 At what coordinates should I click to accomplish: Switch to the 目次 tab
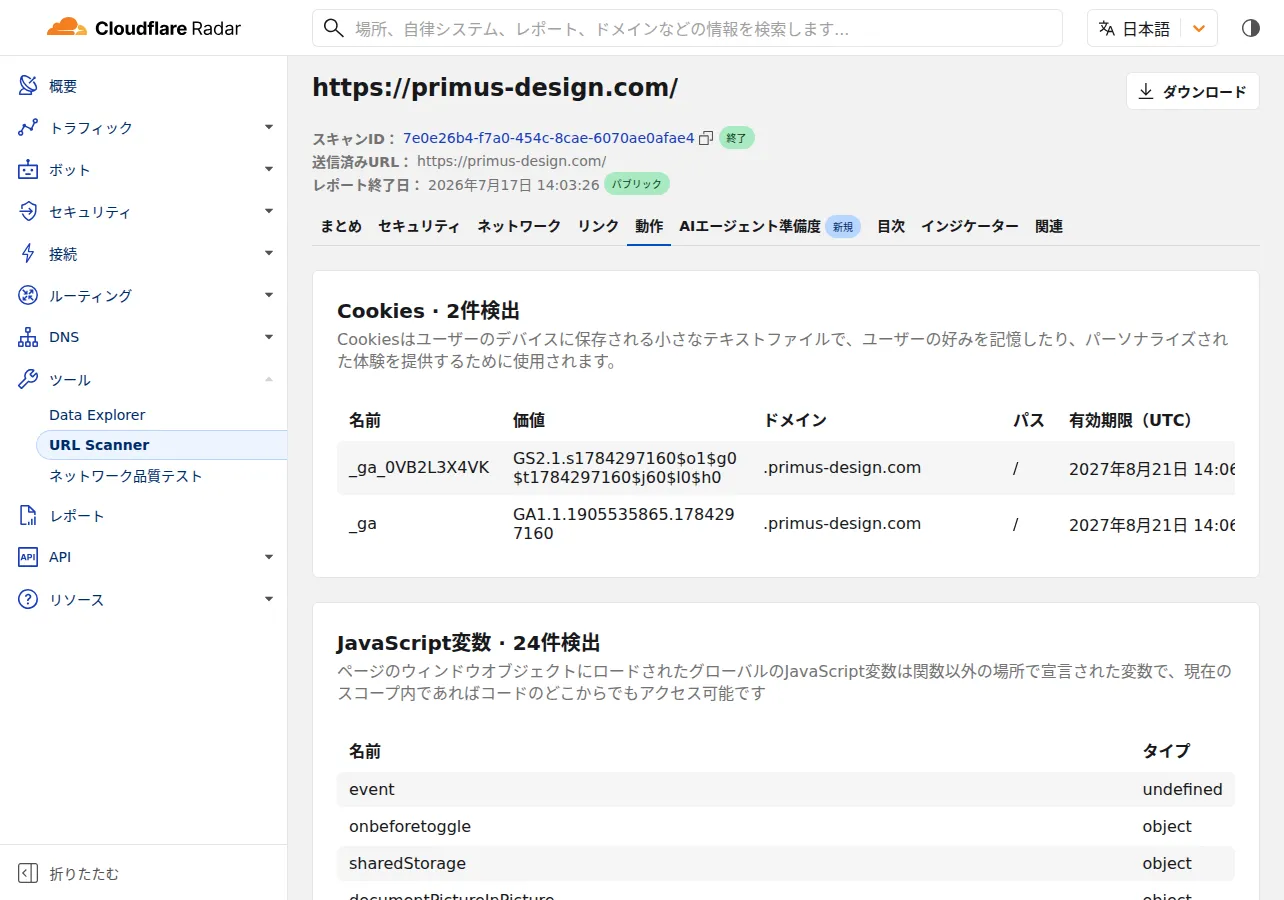pos(891,227)
